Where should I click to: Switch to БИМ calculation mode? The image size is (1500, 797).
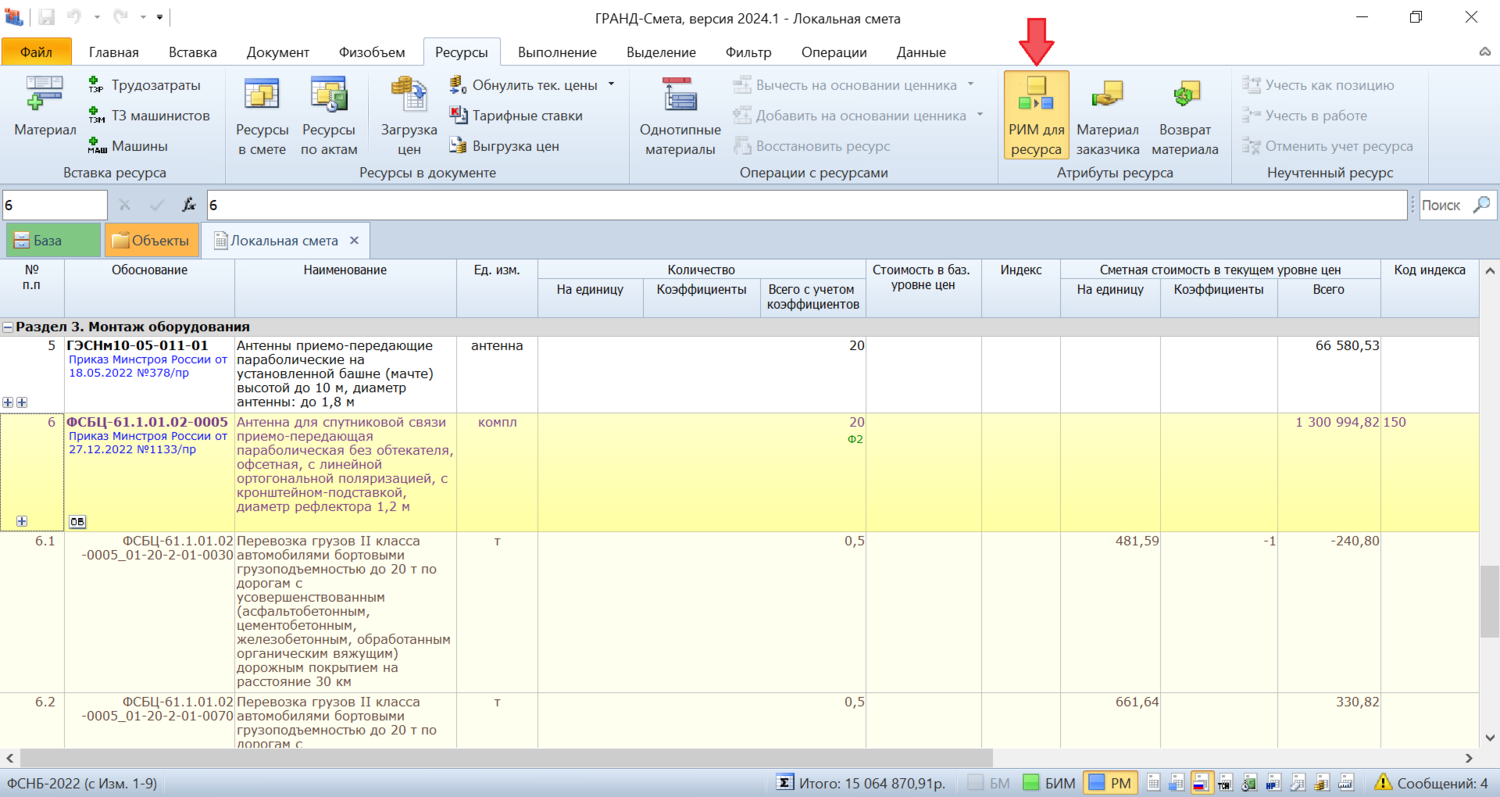(x=1049, y=783)
